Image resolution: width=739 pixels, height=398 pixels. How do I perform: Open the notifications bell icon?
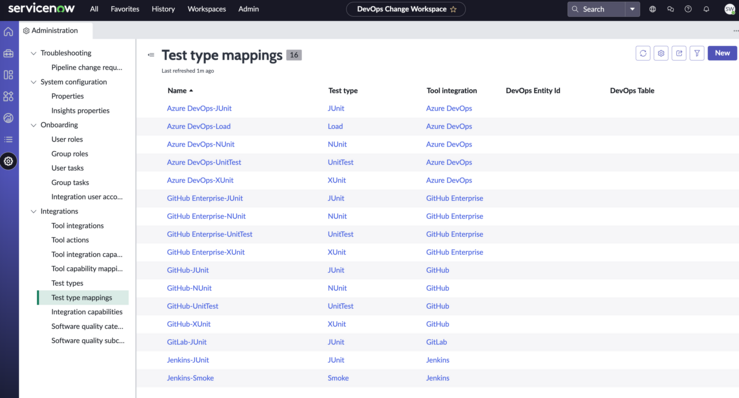click(706, 9)
